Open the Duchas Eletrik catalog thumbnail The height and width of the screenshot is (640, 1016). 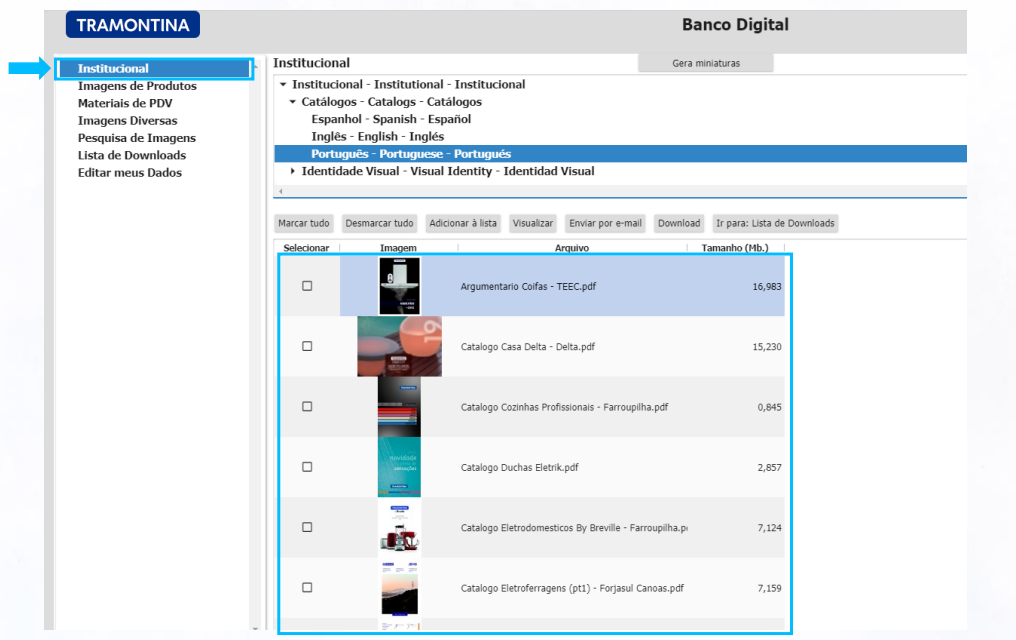pyautogui.click(x=399, y=467)
